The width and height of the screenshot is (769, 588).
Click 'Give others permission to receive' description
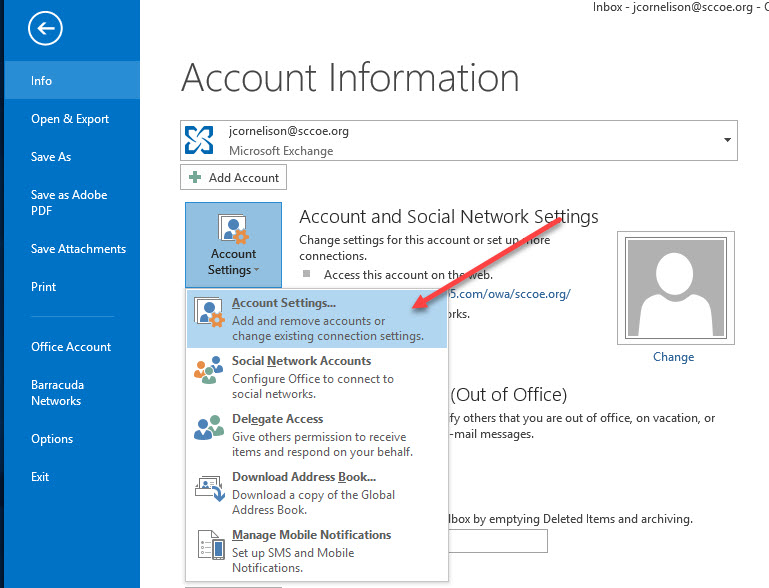pos(319,436)
